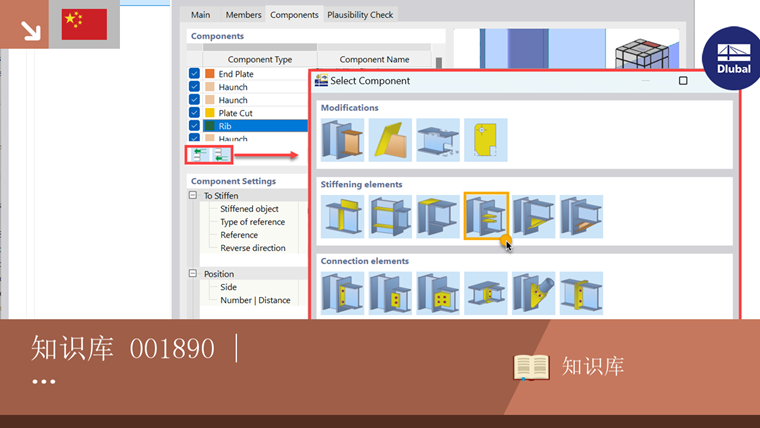760x428 pixels.
Task: Click the Component Name column header
Action: click(x=374, y=59)
